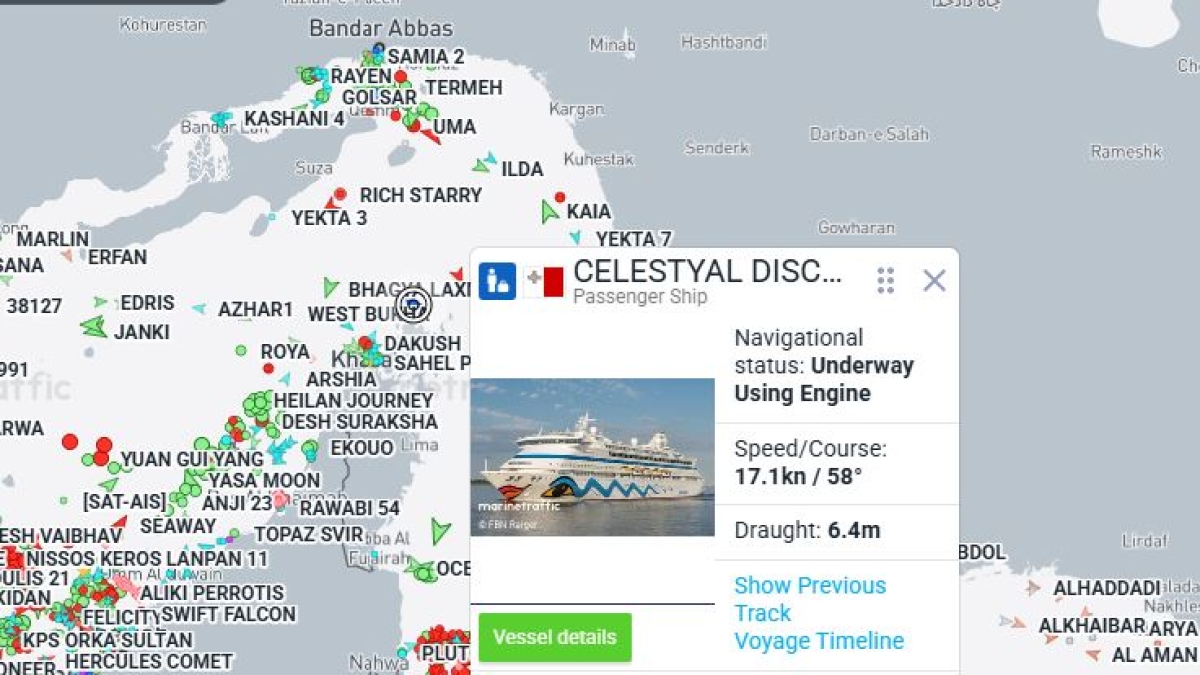The image size is (1200, 675).
Task: Click the passenger ship type icon in popup
Action: coord(497,281)
